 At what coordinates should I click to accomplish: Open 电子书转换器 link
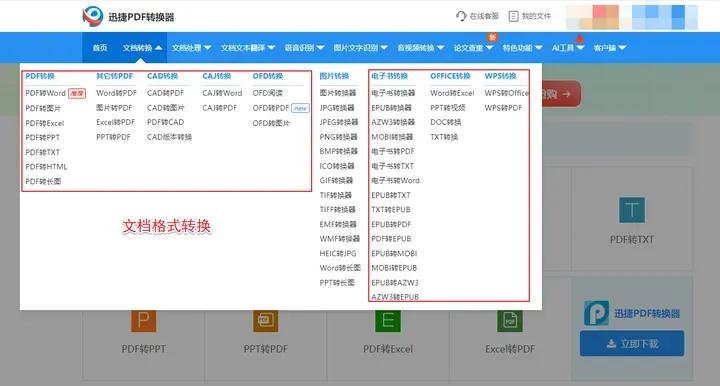coord(393,93)
